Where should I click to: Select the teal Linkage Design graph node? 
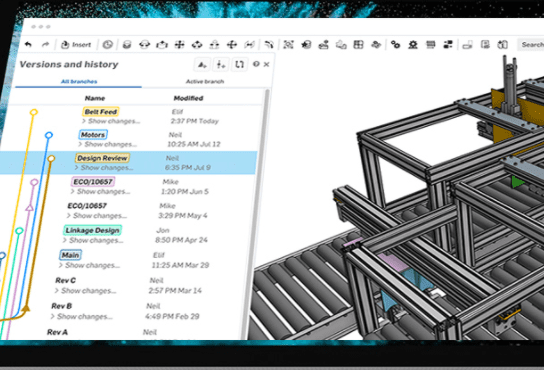click(x=19, y=230)
